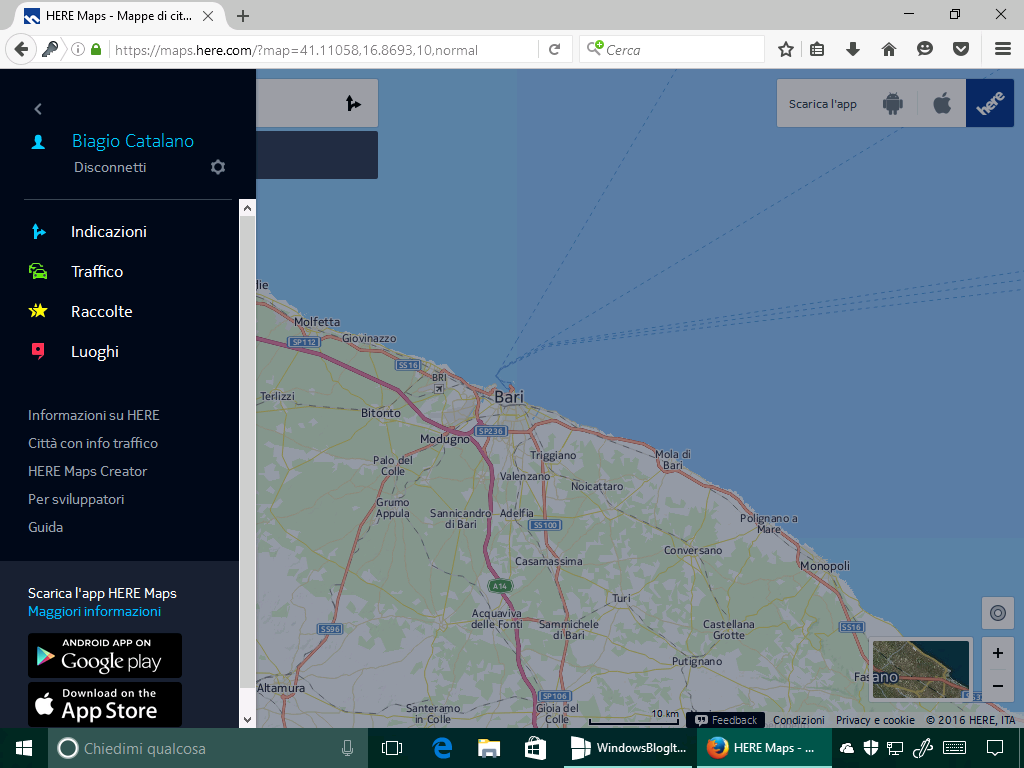Click the A14 highway shield on map
This screenshot has height=768, width=1024.
pos(500,586)
